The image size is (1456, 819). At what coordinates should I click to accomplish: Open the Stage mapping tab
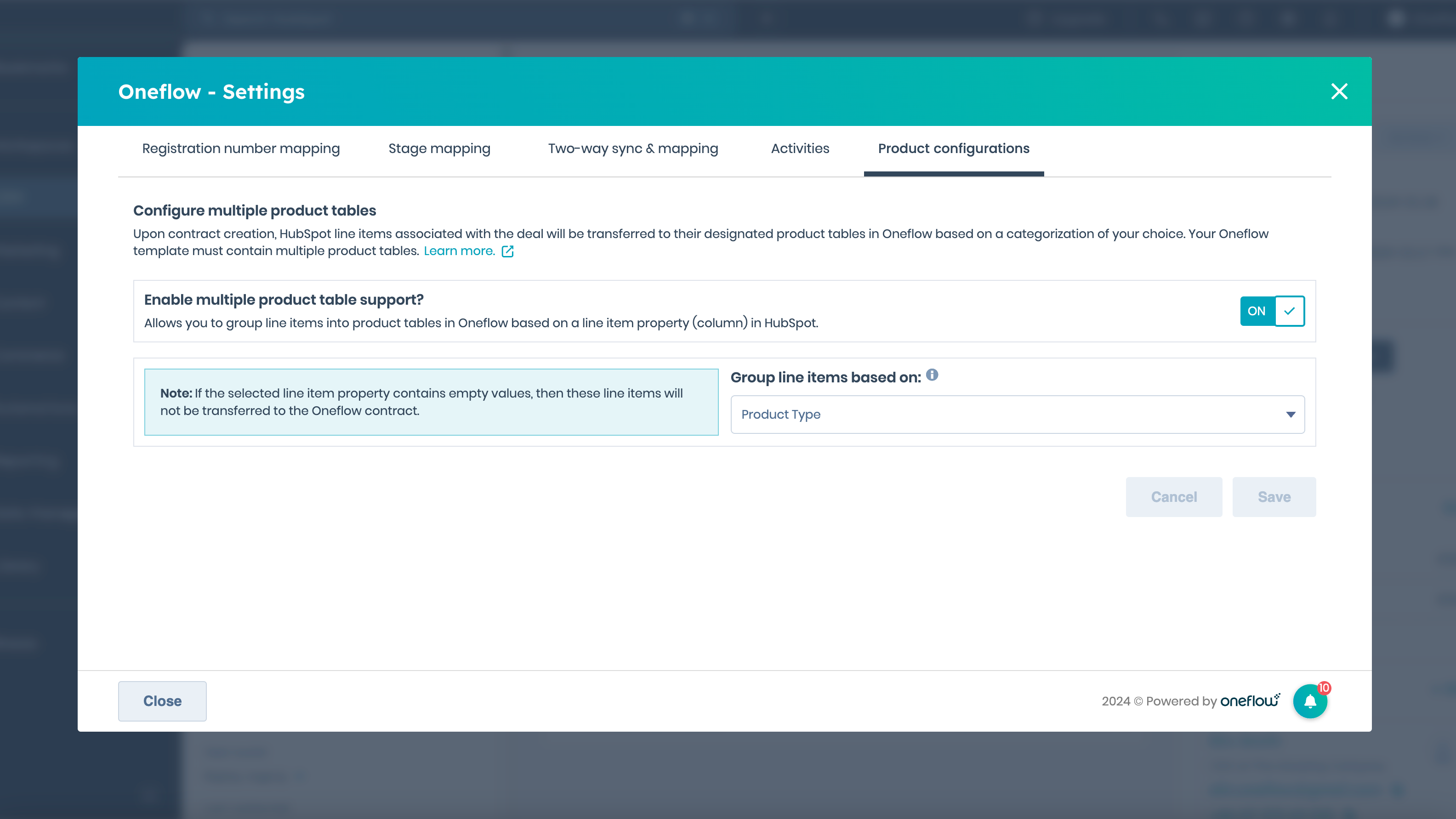(439, 148)
